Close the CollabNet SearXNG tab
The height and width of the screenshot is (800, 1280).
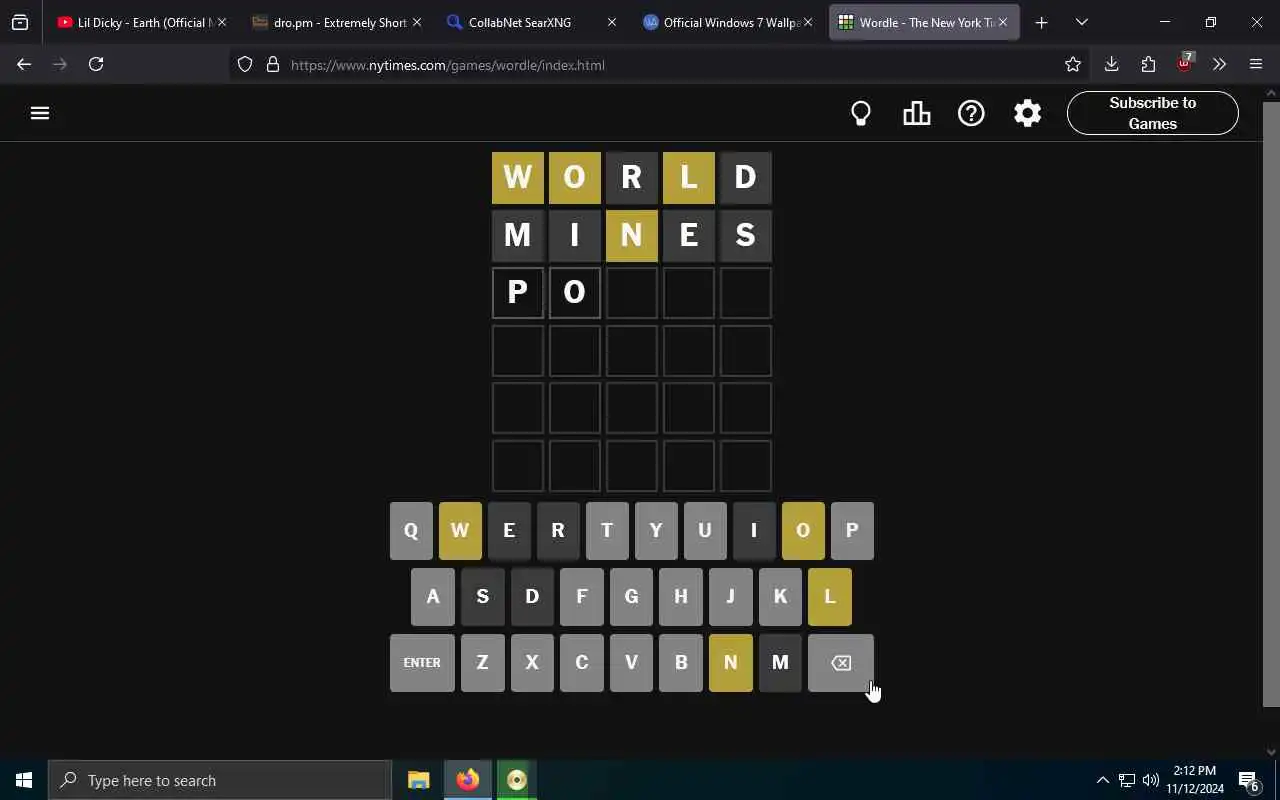(612, 22)
